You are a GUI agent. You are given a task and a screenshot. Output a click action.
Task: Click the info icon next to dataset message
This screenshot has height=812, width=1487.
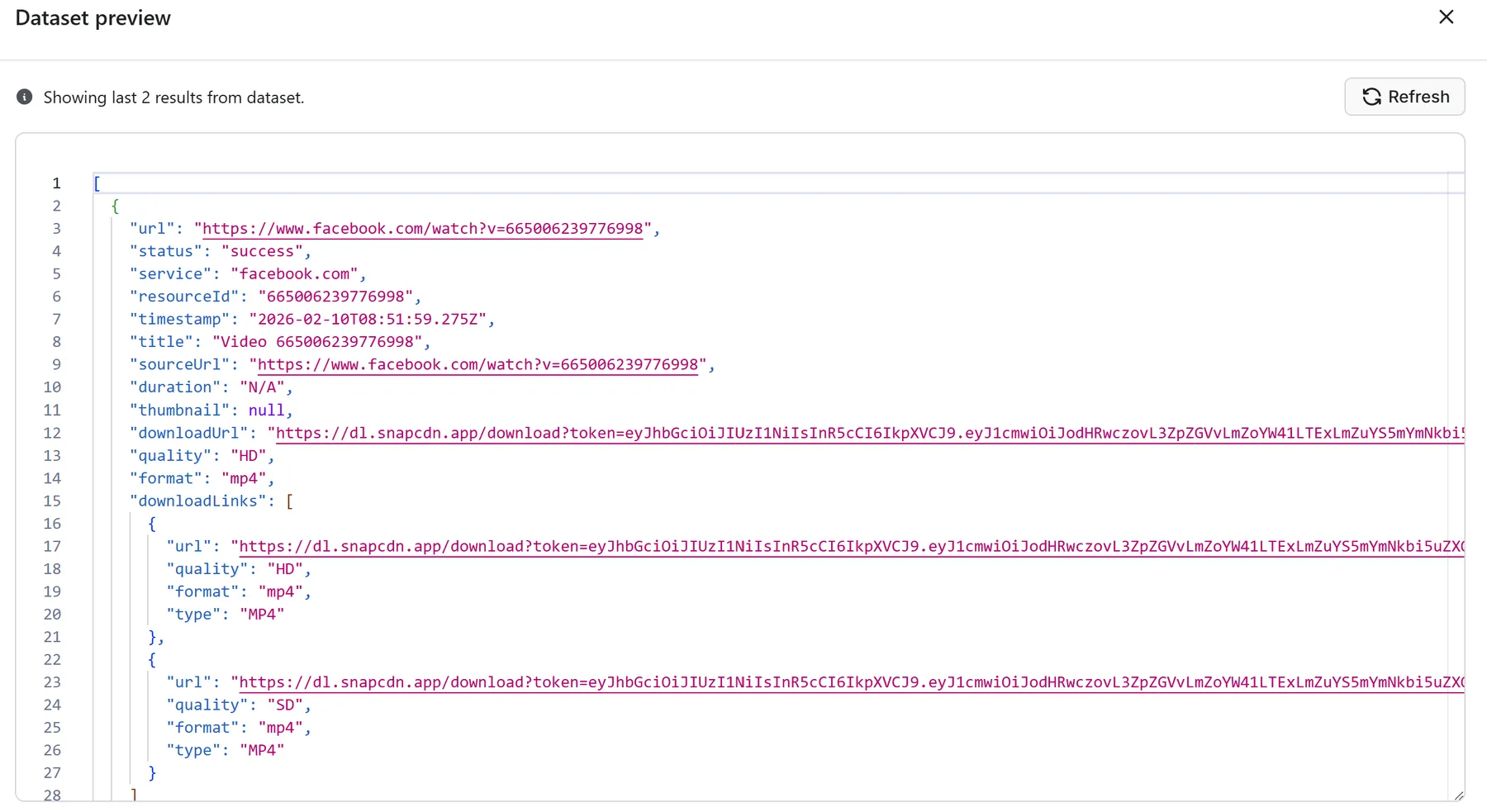(24, 97)
